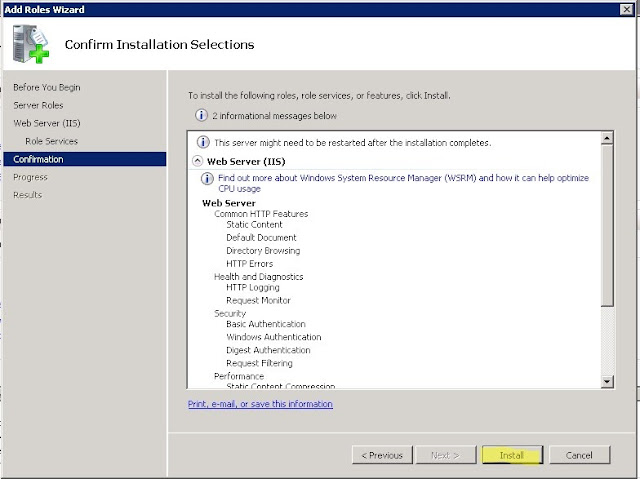Click 'HTTP Errors' entry
This screenshot has width=640, height=479.
249,264
